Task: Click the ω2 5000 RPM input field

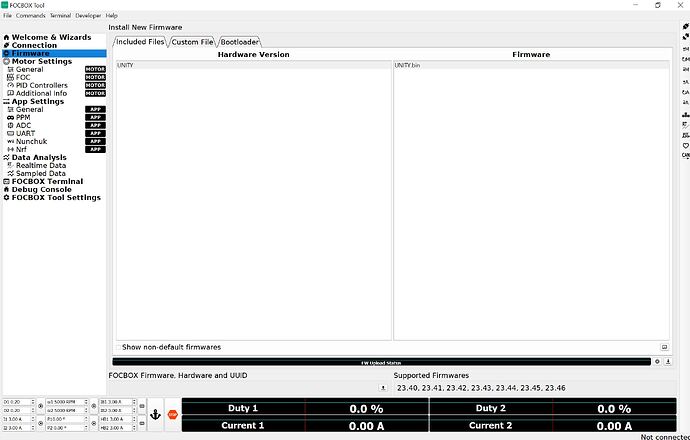Action: (67, 411)
